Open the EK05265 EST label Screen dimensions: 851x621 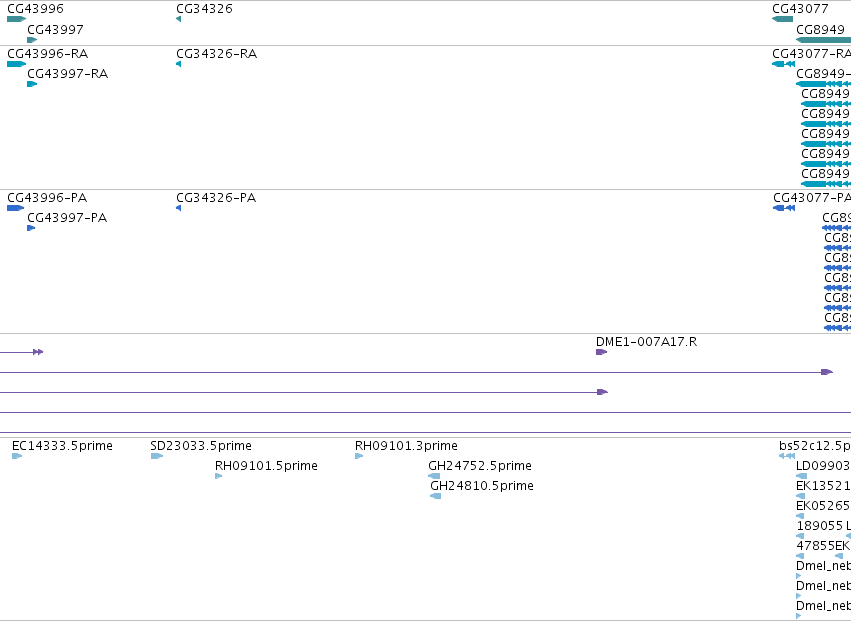pyautogui.click(x=823, y=506)
